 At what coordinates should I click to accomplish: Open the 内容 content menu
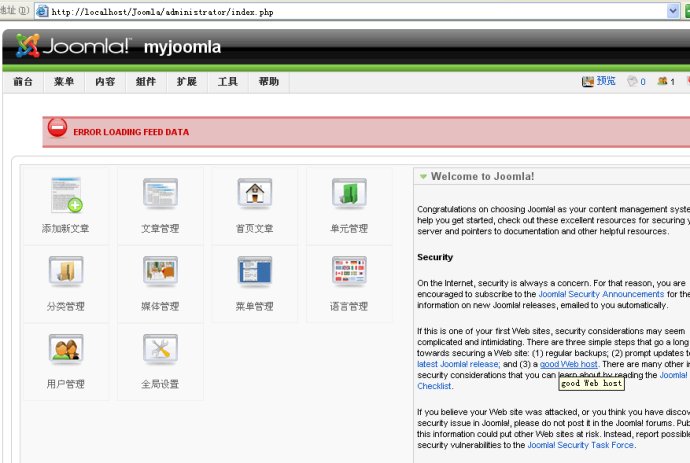pyautogui.click(x=105, y=82)
